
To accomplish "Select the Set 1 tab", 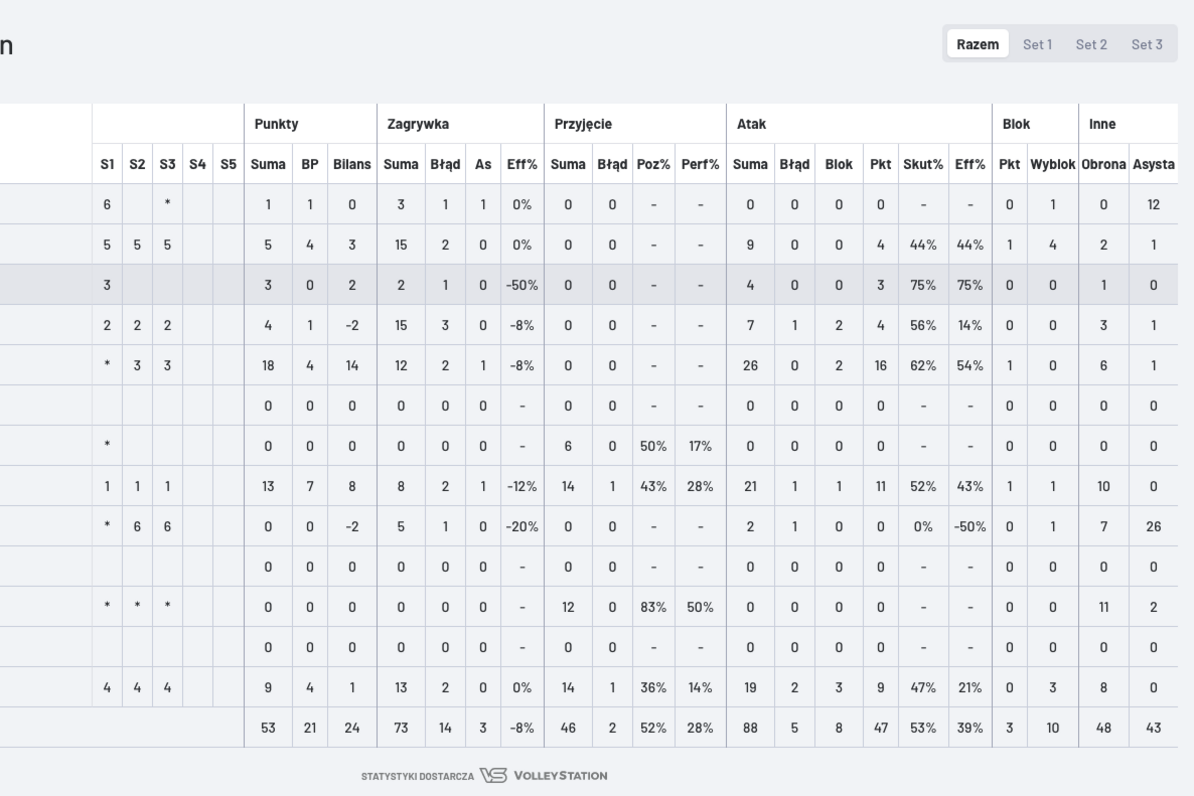I will [1037, 44].
